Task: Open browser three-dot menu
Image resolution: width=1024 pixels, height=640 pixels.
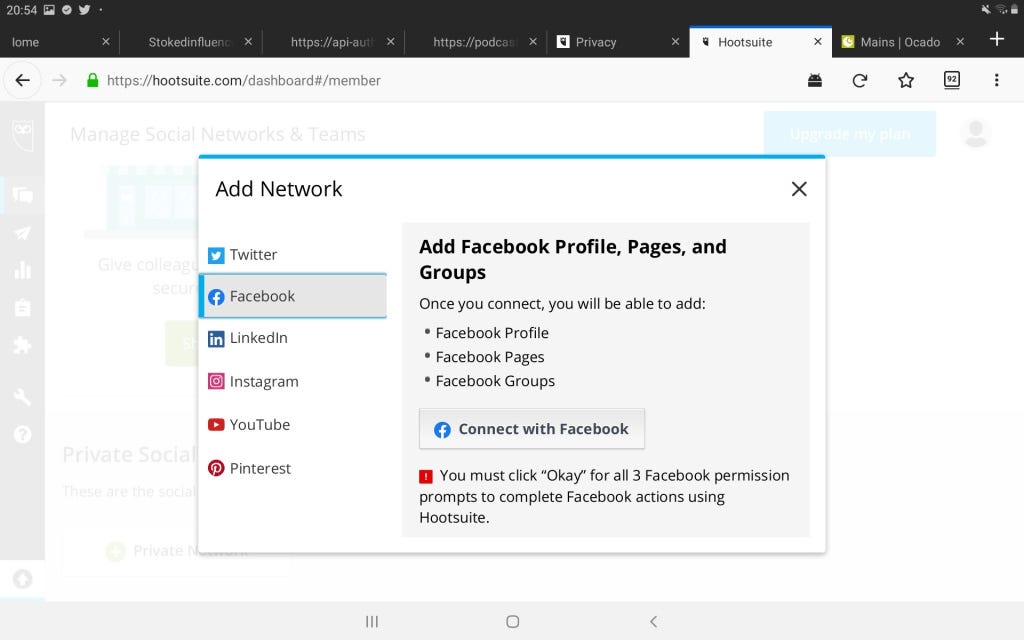Action: (997, 80)
